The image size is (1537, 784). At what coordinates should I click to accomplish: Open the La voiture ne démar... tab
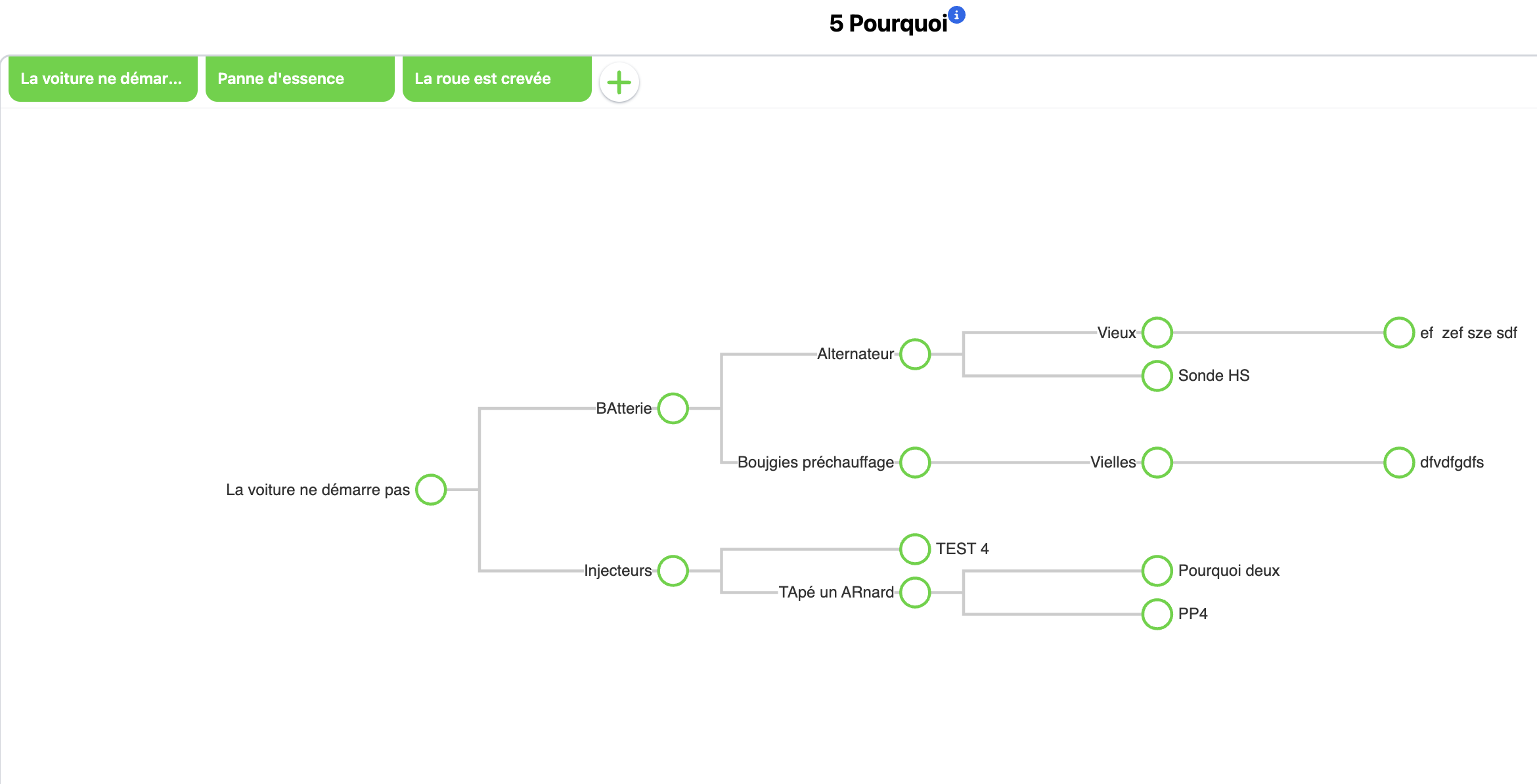(x=103, y=79)
